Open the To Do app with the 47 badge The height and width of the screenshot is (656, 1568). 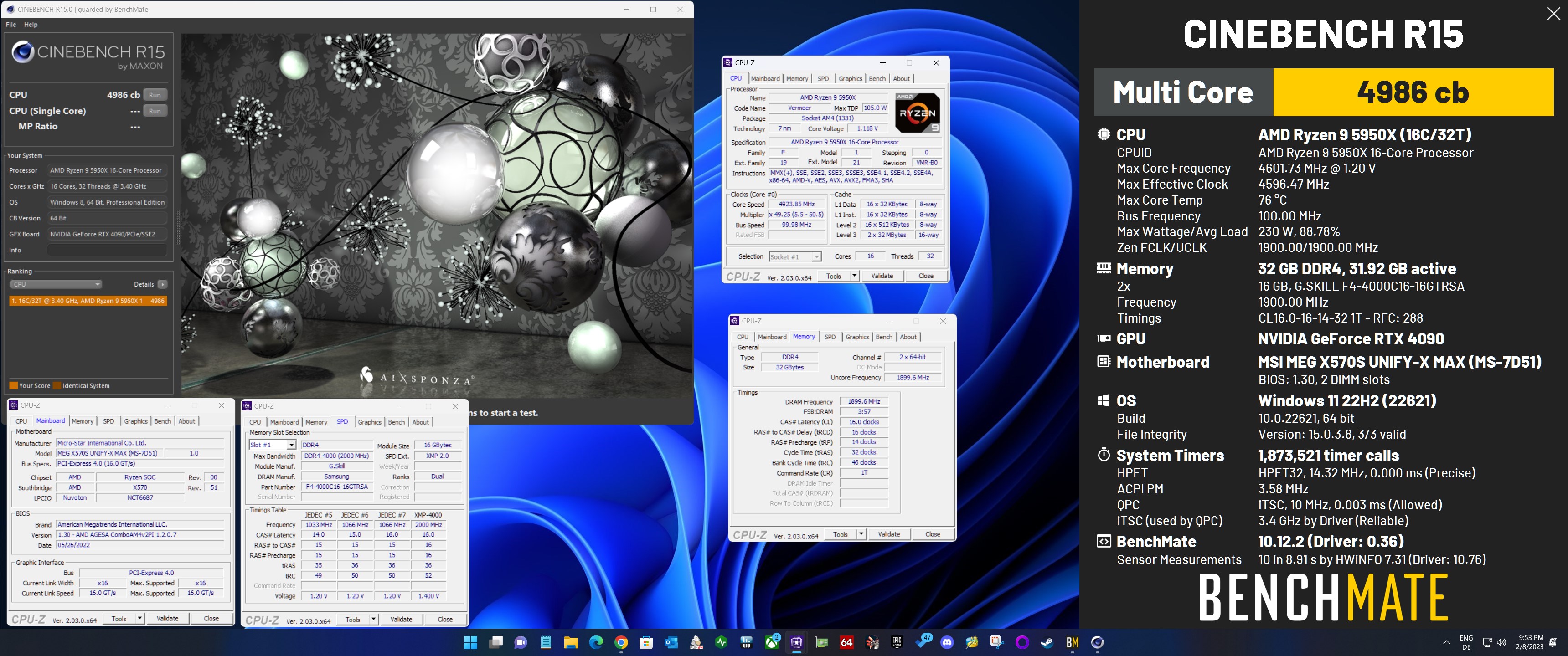923,641
